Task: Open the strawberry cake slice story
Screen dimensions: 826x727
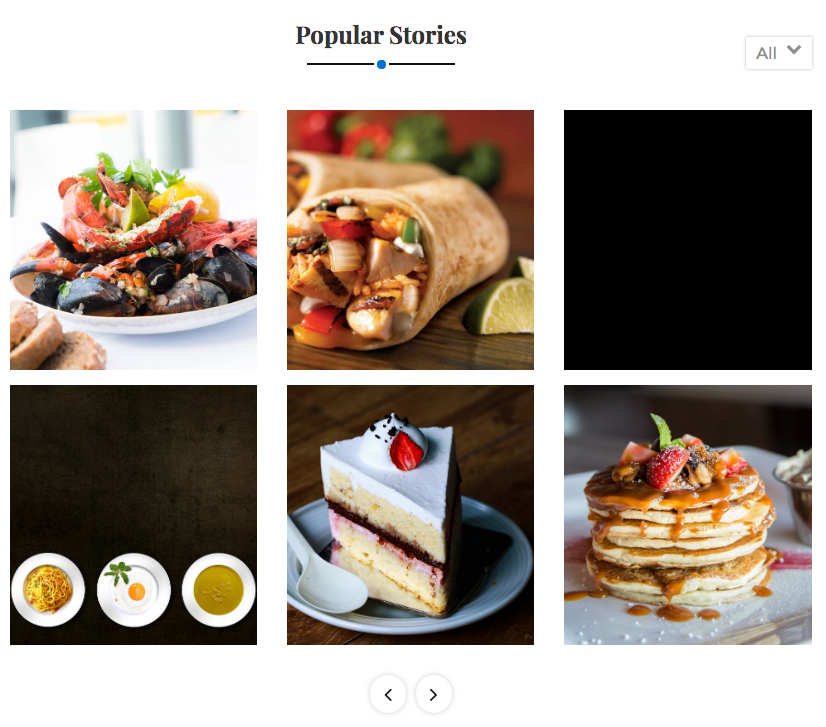Action: point(410,515)
